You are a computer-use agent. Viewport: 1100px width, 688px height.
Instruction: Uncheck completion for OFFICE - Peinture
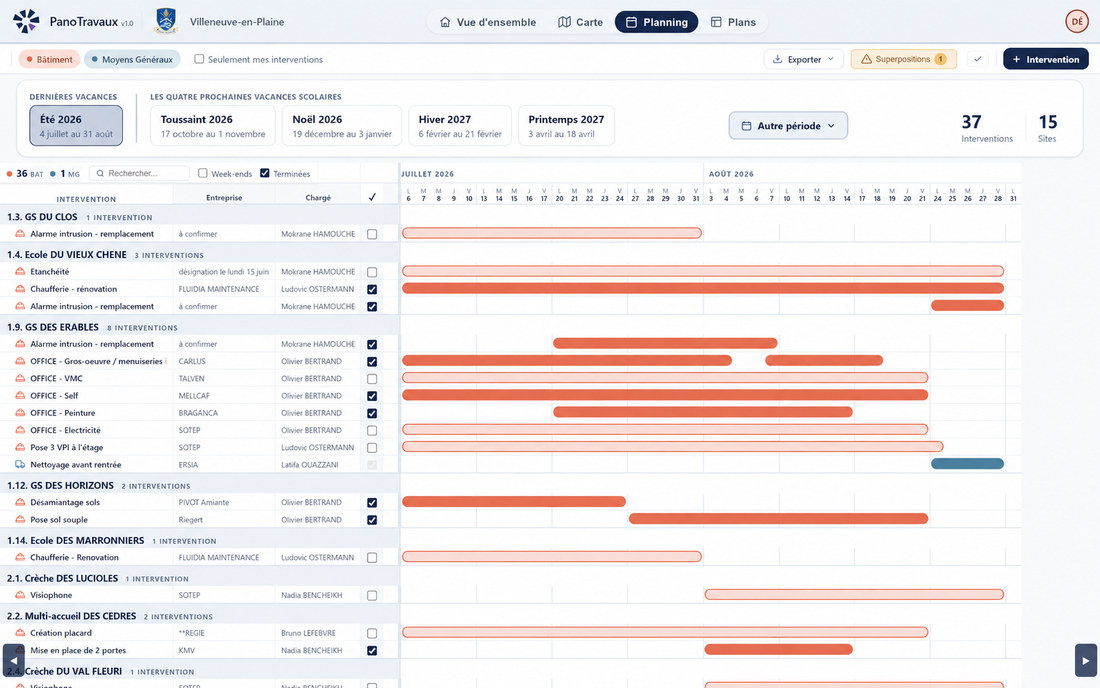(372, 413)
